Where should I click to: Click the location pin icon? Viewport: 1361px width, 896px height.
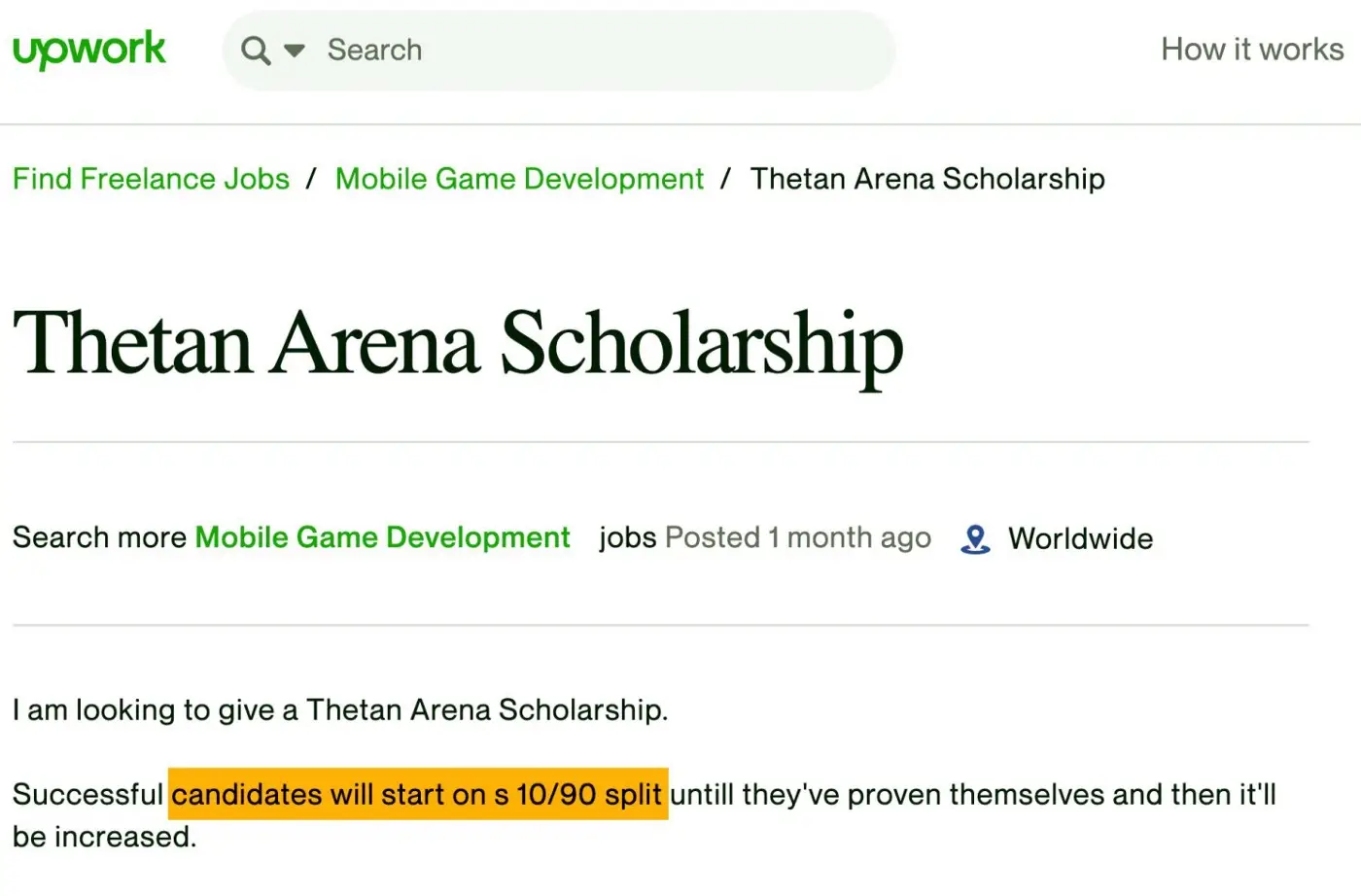click(975, 538)
